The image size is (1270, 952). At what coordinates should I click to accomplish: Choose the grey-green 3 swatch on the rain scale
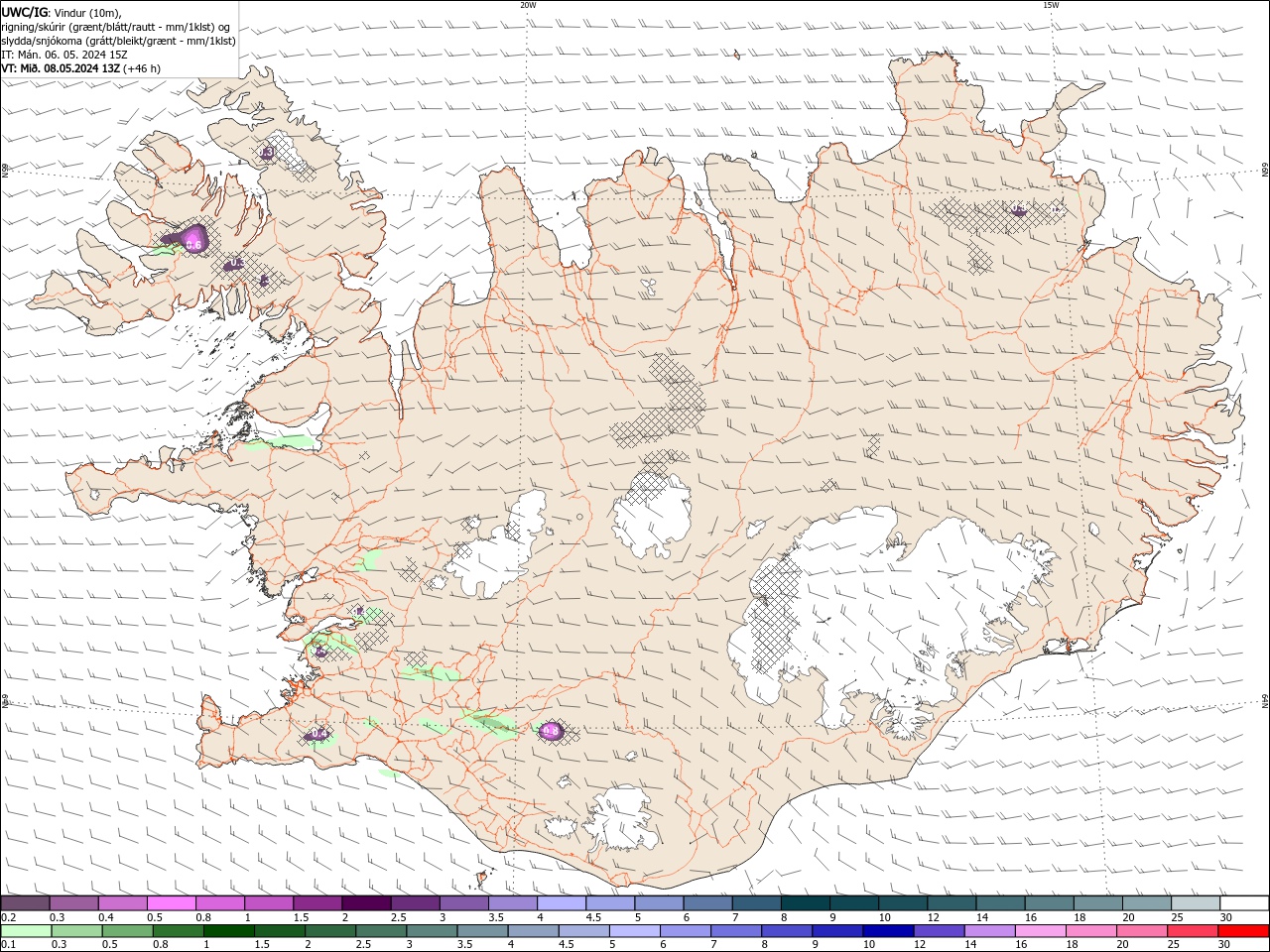pyautogui.click(x=433, y=931)
